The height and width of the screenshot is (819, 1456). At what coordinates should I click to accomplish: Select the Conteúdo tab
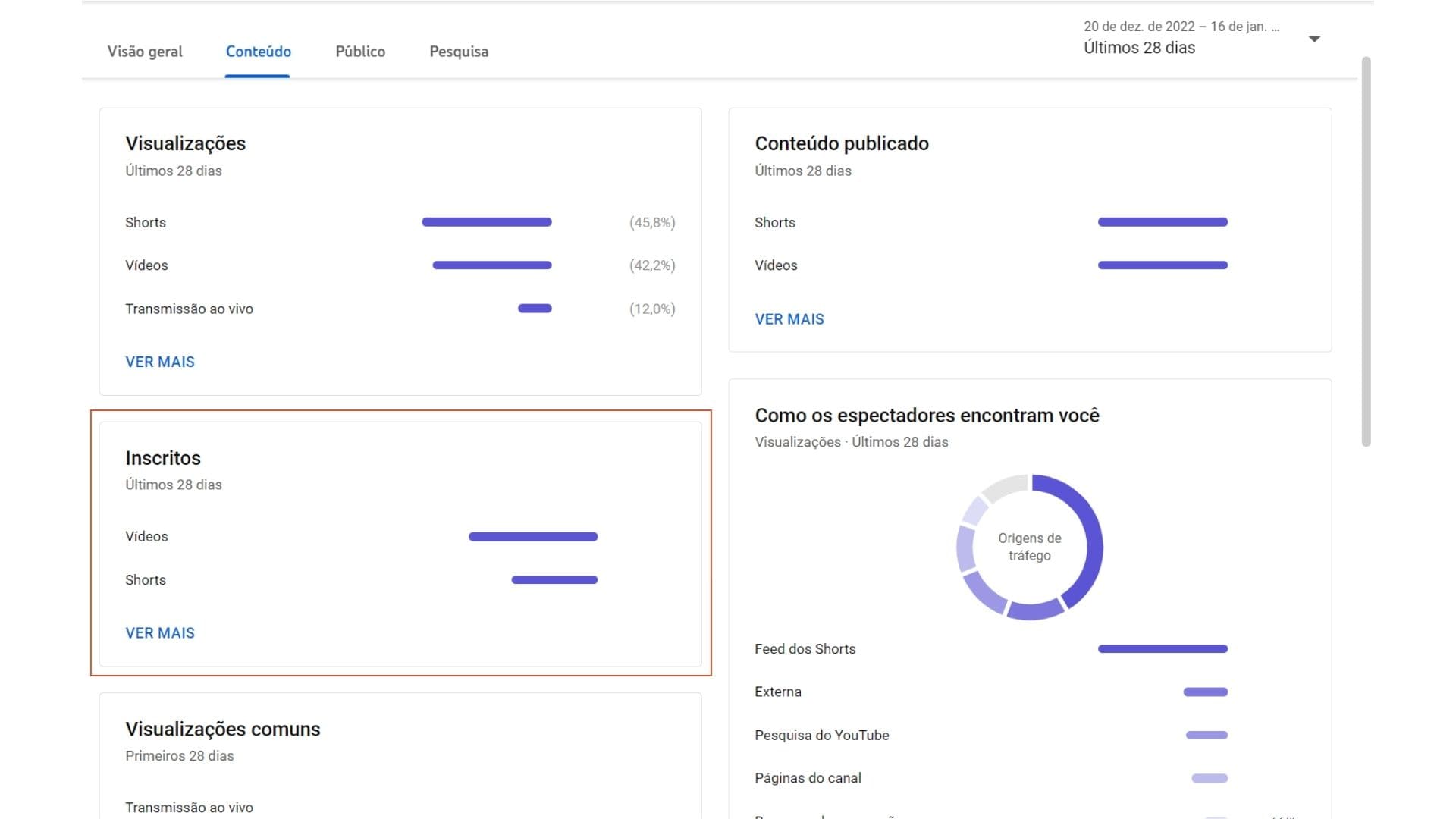point(258,52)
